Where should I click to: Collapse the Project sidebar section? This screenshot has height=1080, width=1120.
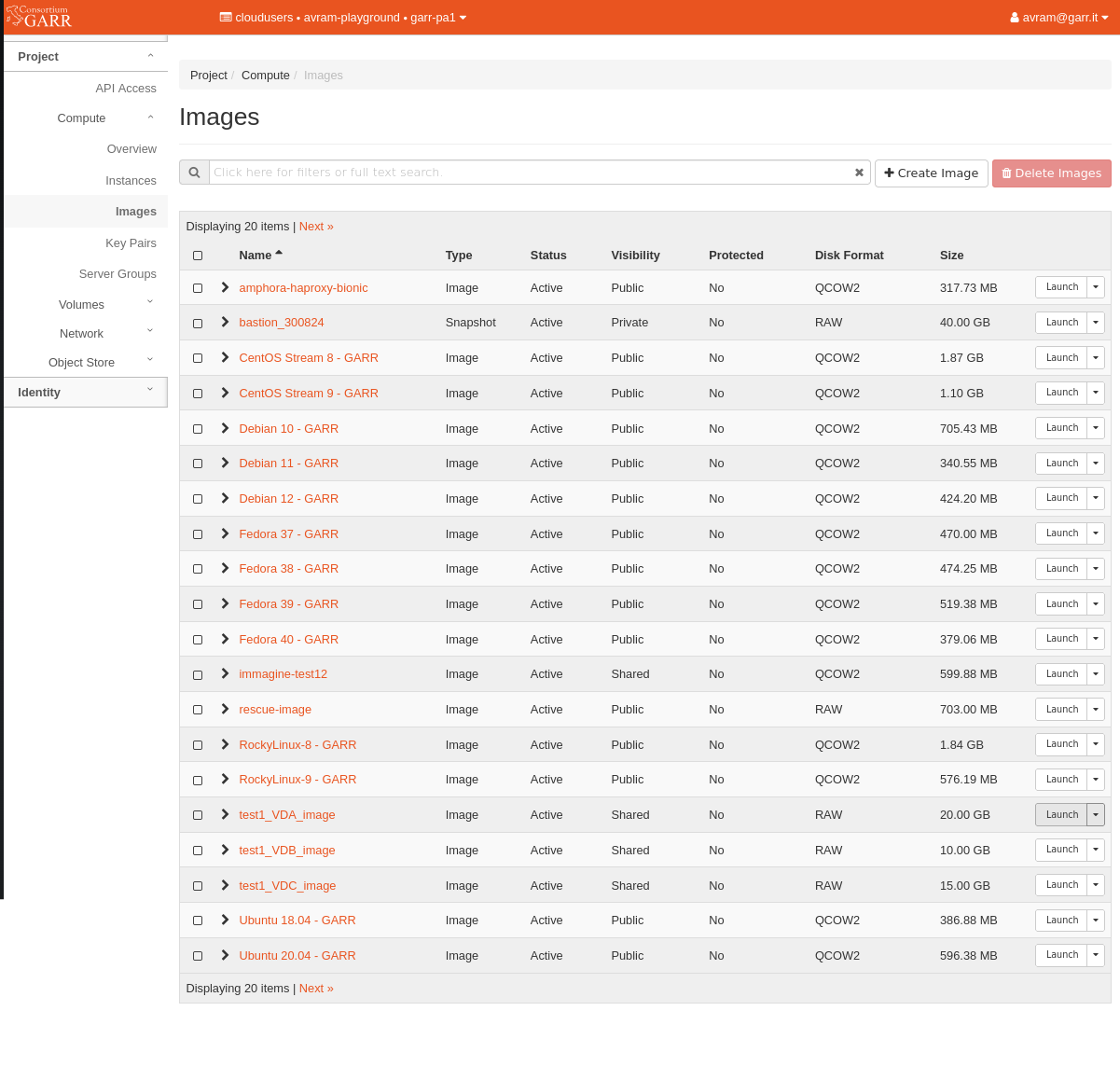pyautogui.click(x=86, y=57)
